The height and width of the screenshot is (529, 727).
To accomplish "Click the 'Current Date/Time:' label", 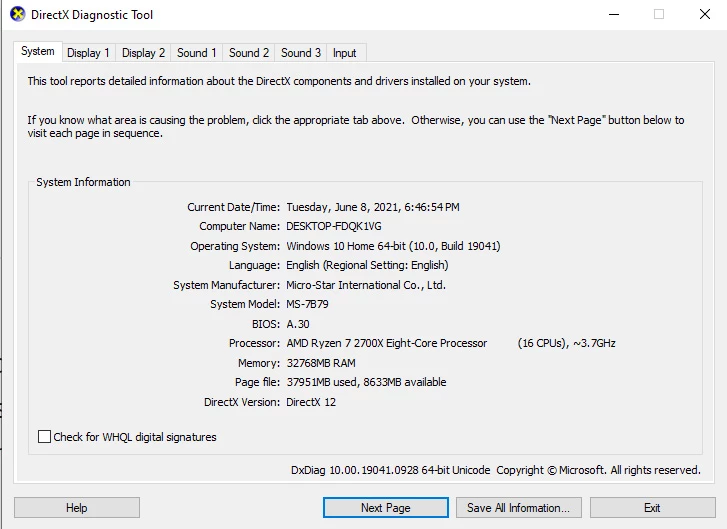I will pos(234,207).
